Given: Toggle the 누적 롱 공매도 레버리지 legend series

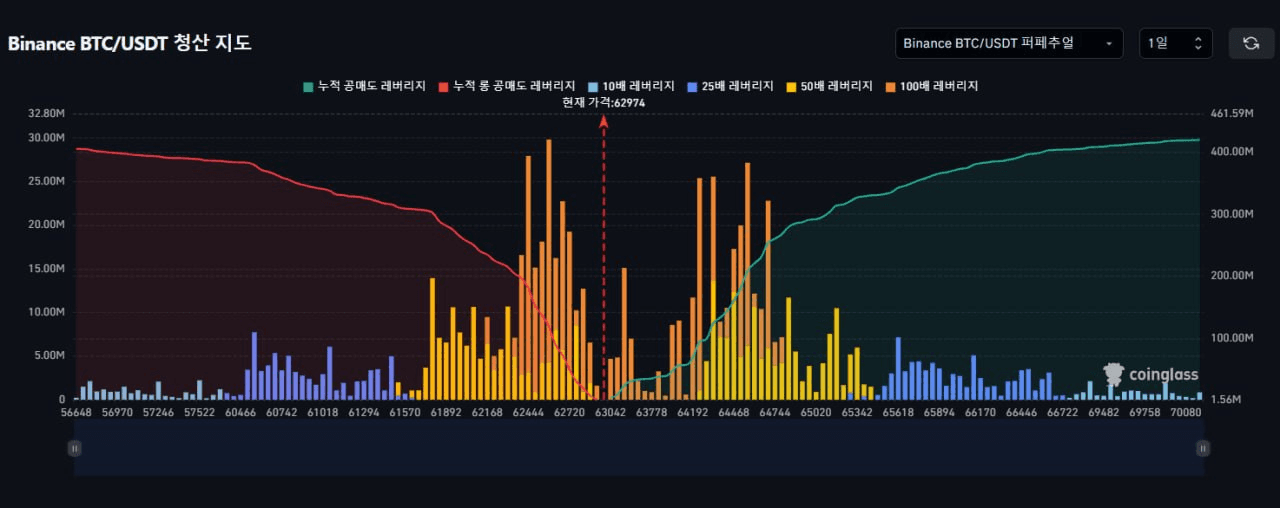Looking at the screenshot, I should coord(507,86).
